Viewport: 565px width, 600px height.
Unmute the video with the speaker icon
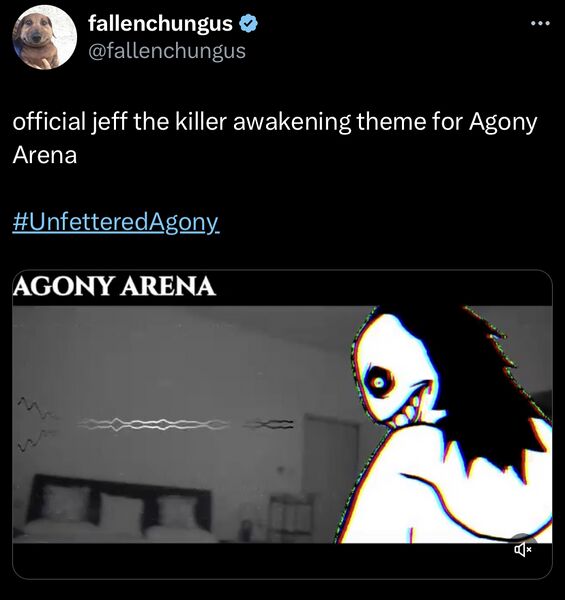coord(523,550)
